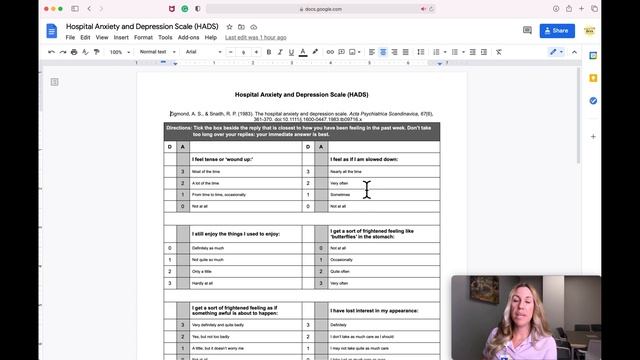The image size is (640, 360).
Task: Toggle the numbered list
Action: tap(436, 52)
